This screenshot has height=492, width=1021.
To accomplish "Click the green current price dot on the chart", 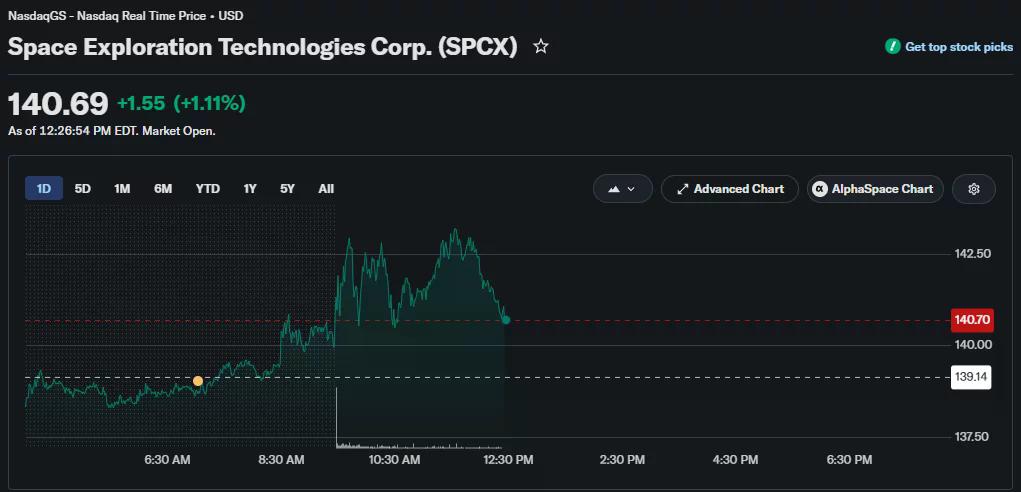I will (x=506, y=320).
